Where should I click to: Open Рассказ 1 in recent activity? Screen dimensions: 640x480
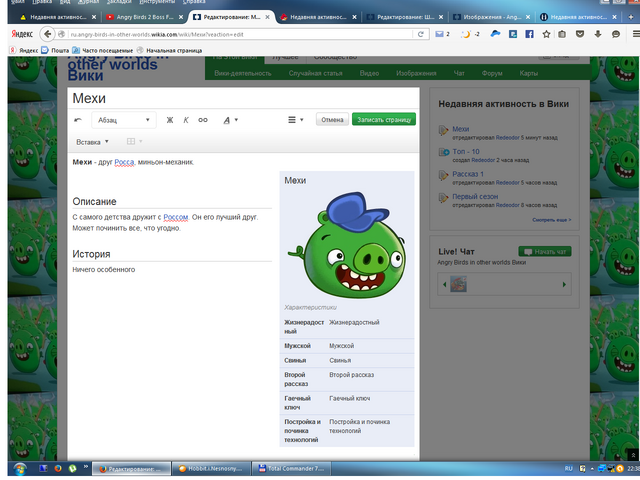coord(468,174)
